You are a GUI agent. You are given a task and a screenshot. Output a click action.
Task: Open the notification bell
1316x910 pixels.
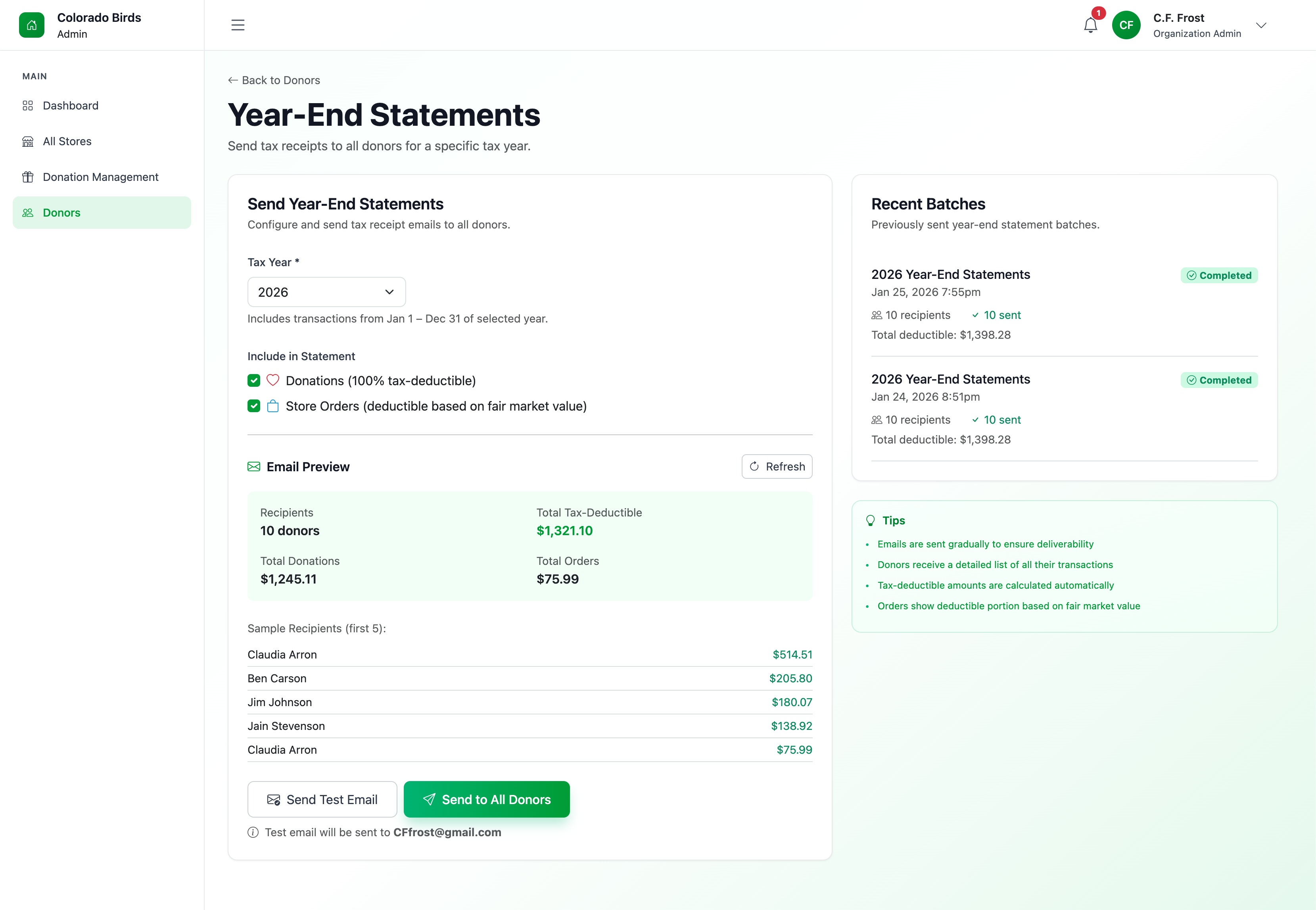pyautogui.click(x=1090, y=25)
